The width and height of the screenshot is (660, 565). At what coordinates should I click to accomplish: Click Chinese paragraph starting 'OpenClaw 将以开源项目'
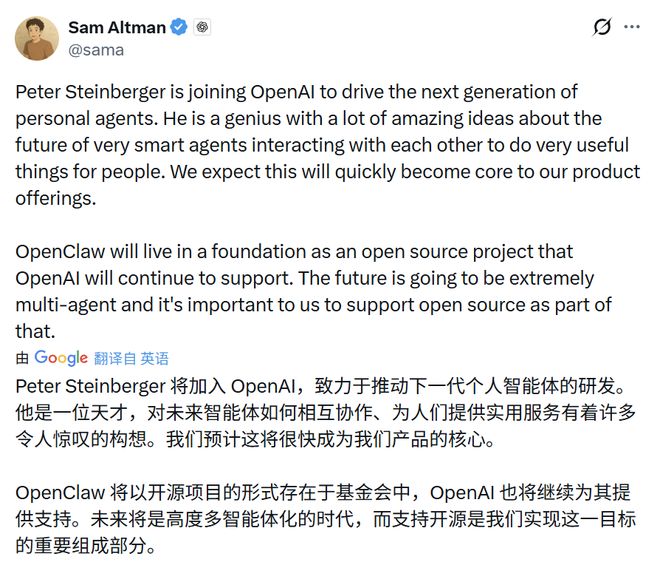click(x=320, y=520)
